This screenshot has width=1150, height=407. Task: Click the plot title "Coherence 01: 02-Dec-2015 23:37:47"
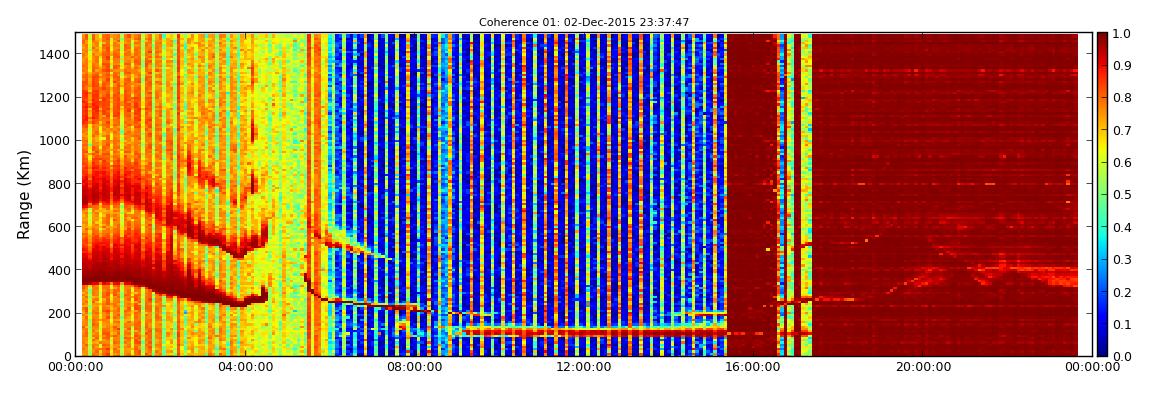point(584,23)
